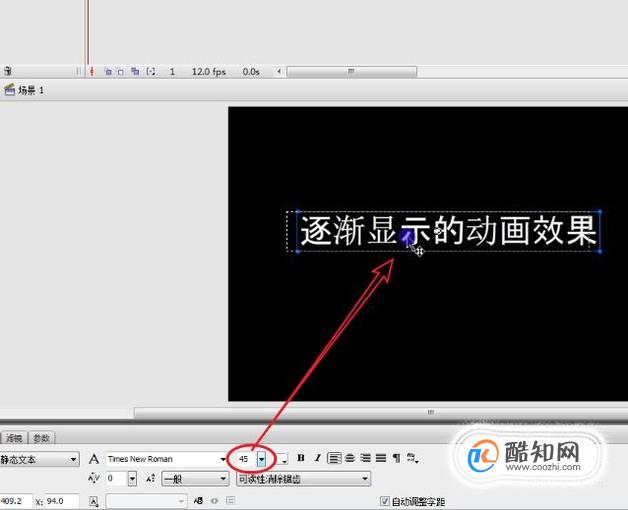The width and height of the screenshot is (628, 510).
Task: Click the letter spacing field showing 0
Action: 117,478
